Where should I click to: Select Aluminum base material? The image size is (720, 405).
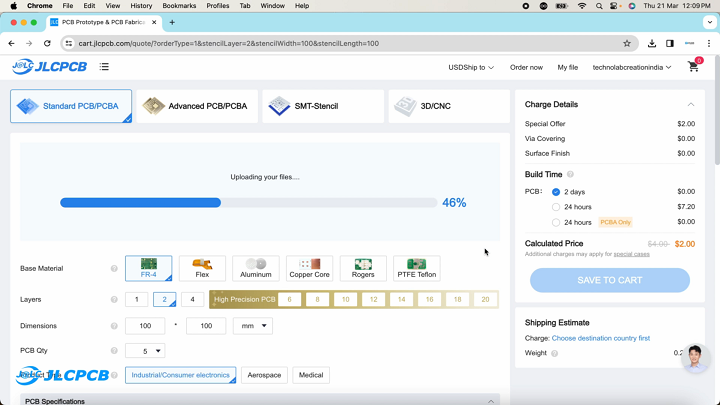tap(256, 268)
